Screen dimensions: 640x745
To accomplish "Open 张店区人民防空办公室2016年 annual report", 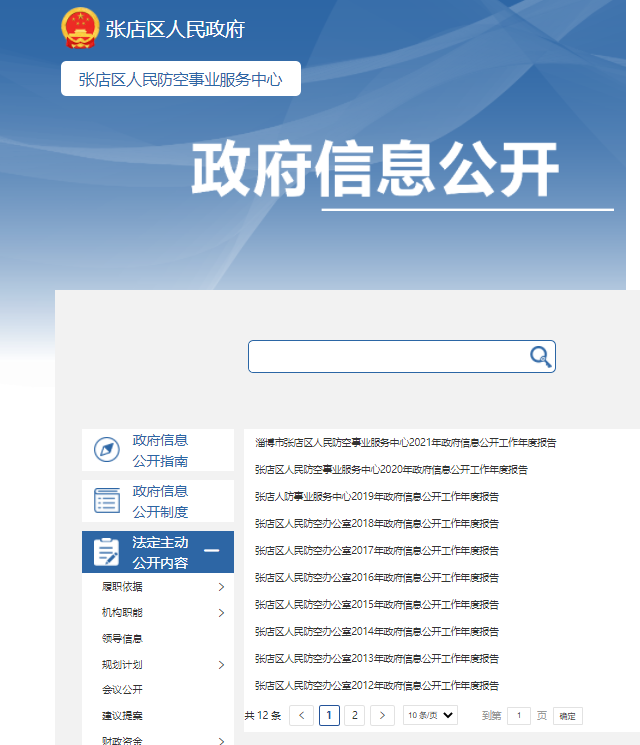I will click(x=376, y=577).
